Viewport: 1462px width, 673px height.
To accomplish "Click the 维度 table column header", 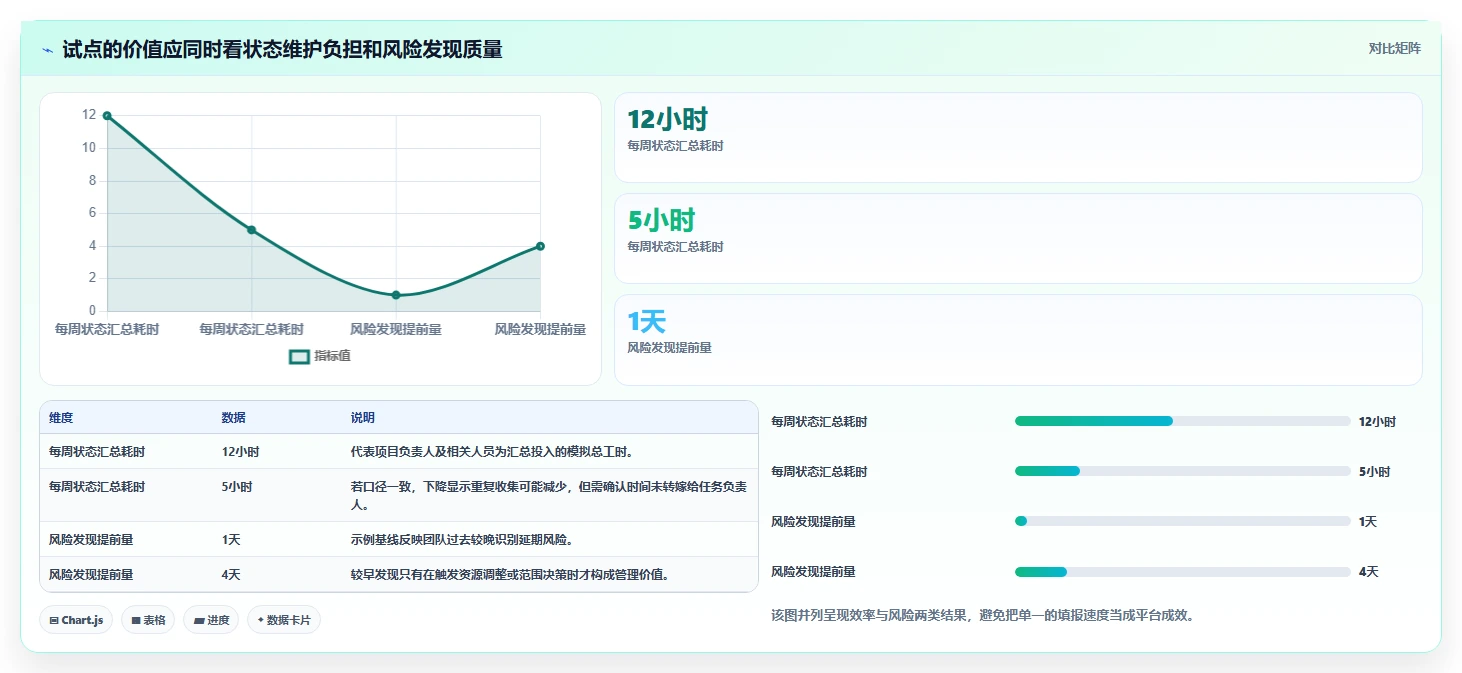I will [x=61, y=418].
